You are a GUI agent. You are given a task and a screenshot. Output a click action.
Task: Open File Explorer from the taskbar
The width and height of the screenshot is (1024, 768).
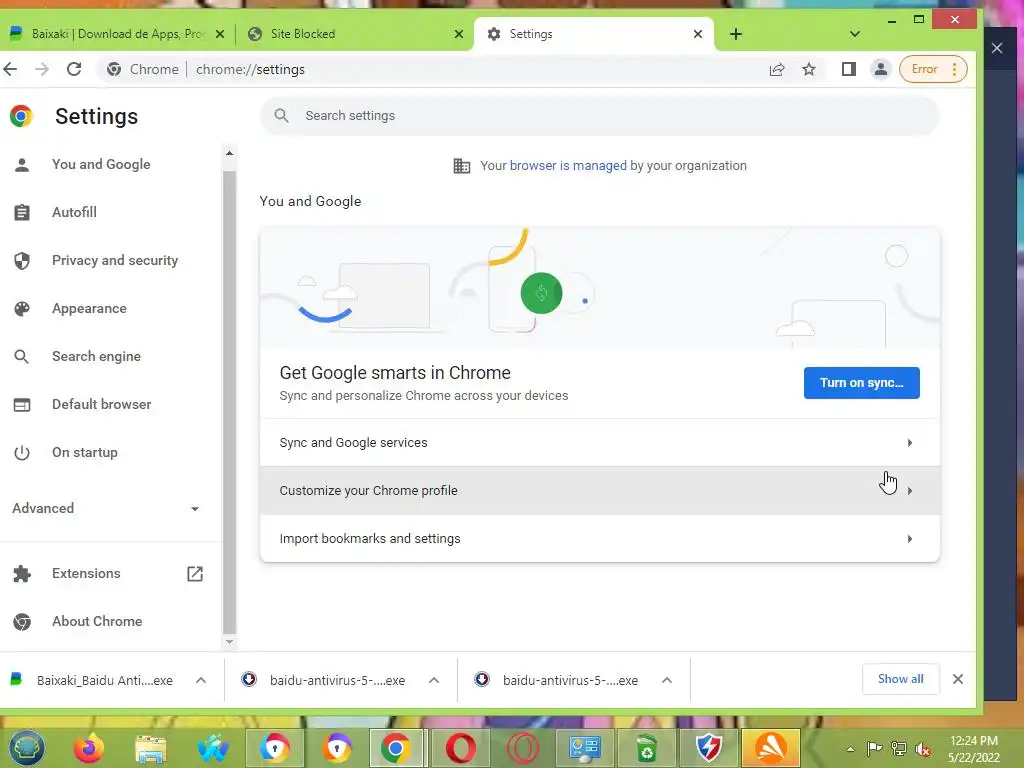pyautogui.click(x=151, y=748)
